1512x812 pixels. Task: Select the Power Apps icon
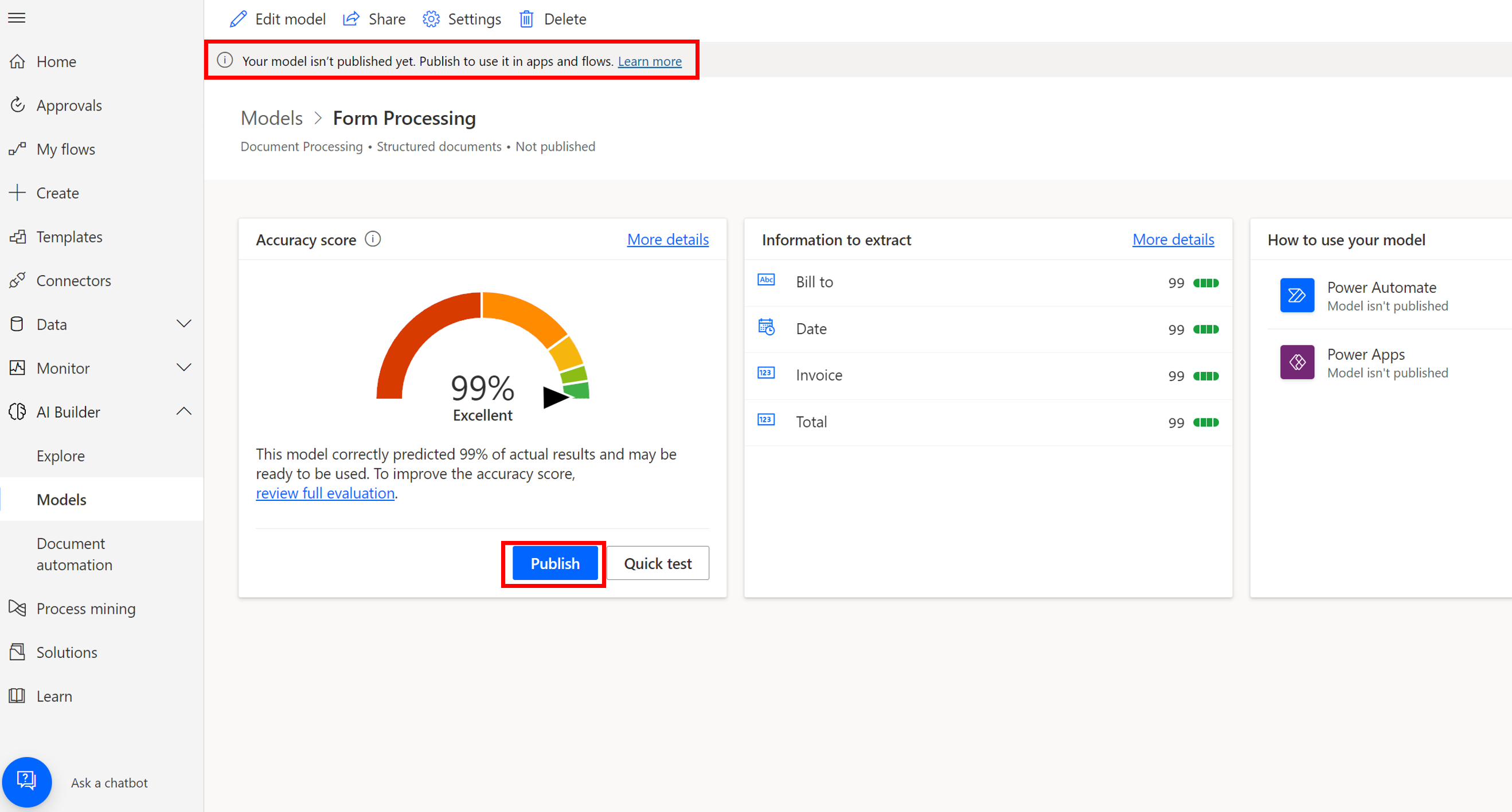click(x=1297, y=362)
